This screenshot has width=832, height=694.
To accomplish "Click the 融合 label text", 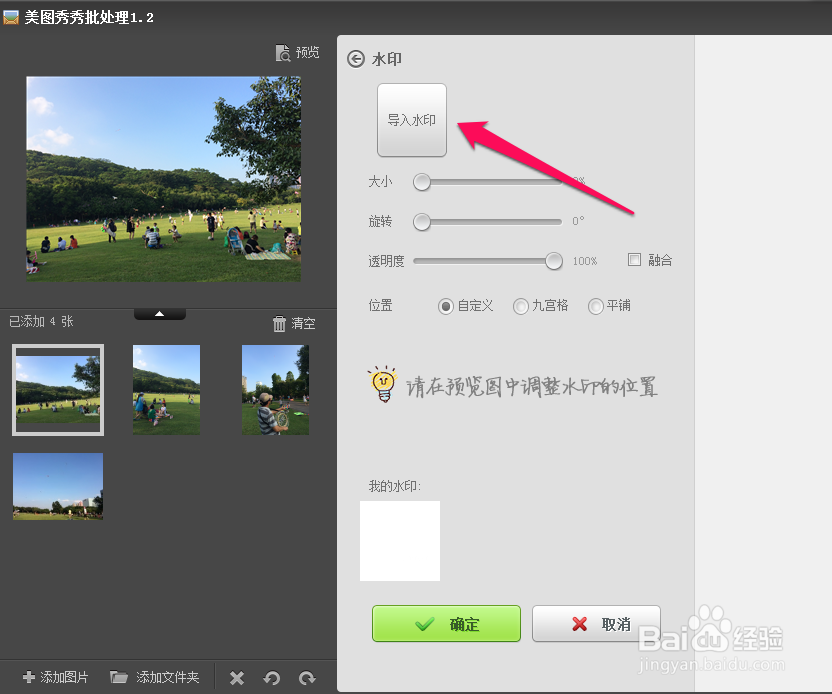I will tap(660, 260).
